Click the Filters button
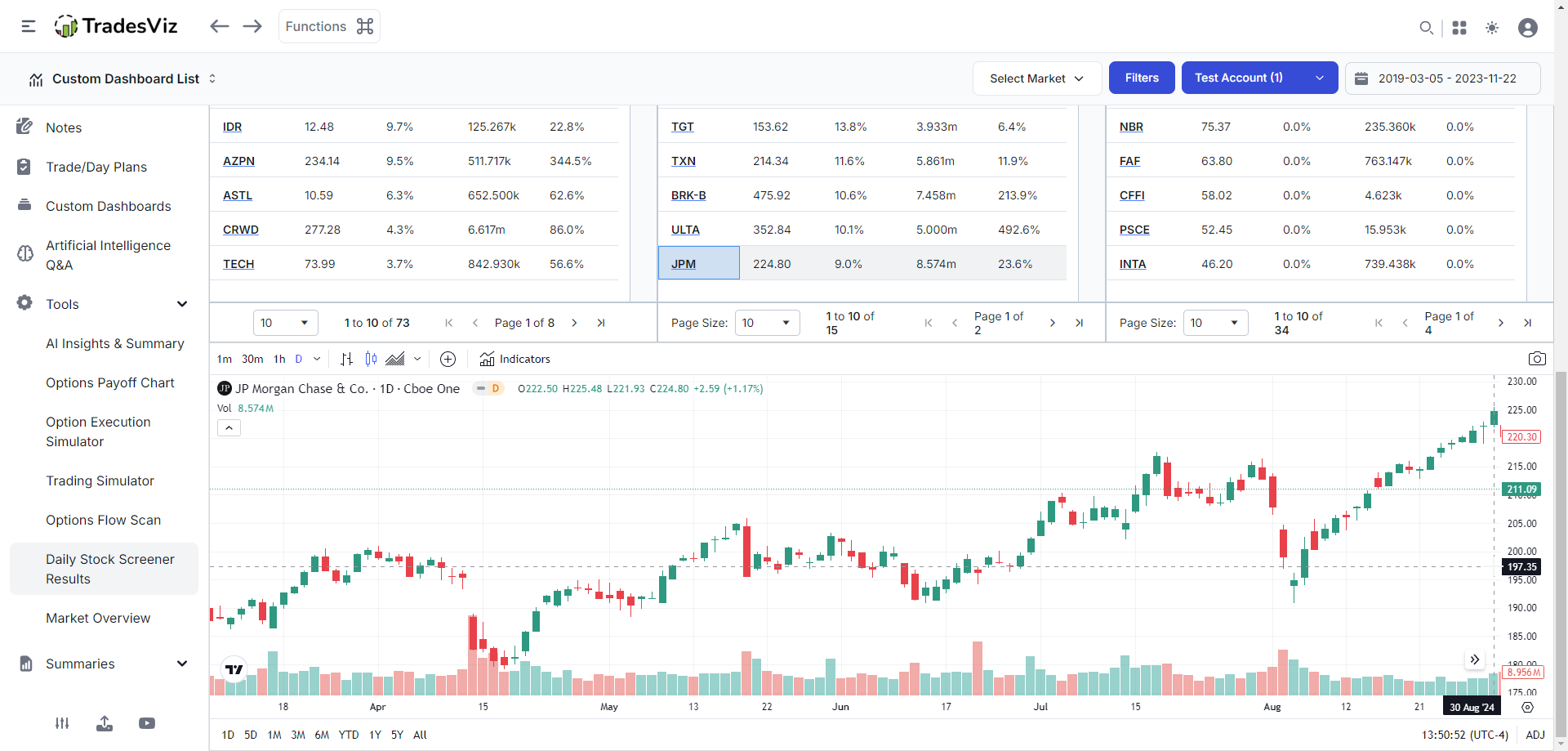This screenshot has height=751, width=1568. 1142,78
